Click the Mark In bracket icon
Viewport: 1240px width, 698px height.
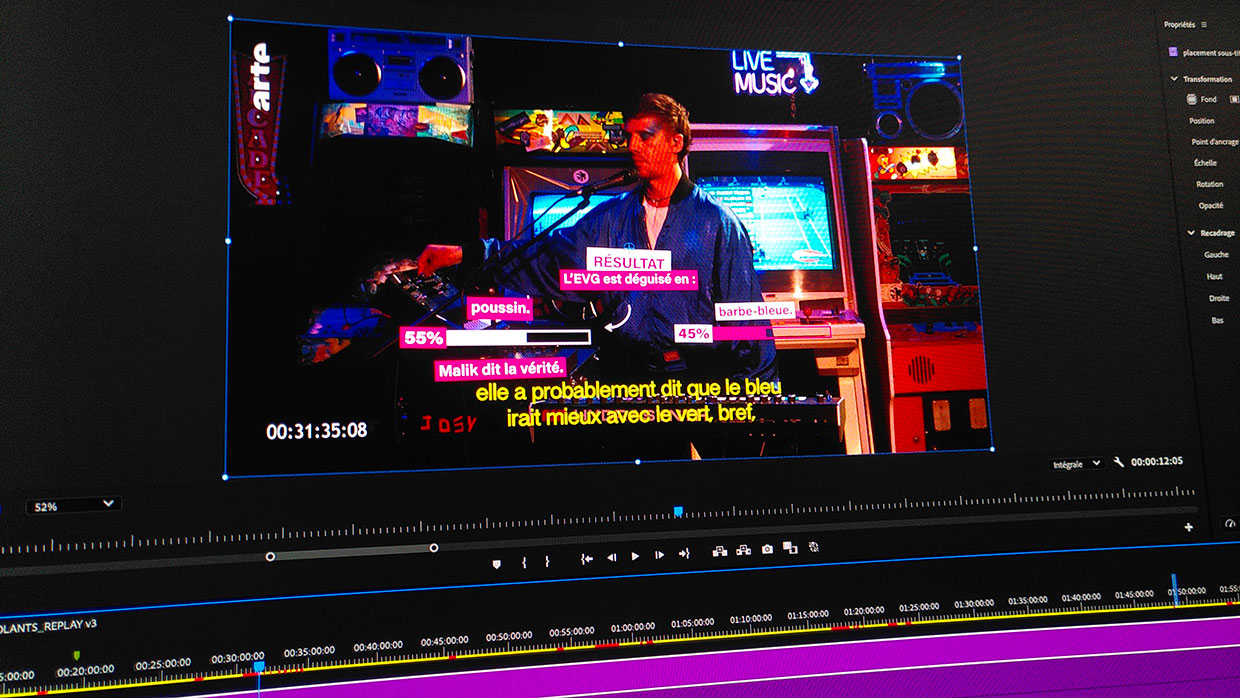524,563
